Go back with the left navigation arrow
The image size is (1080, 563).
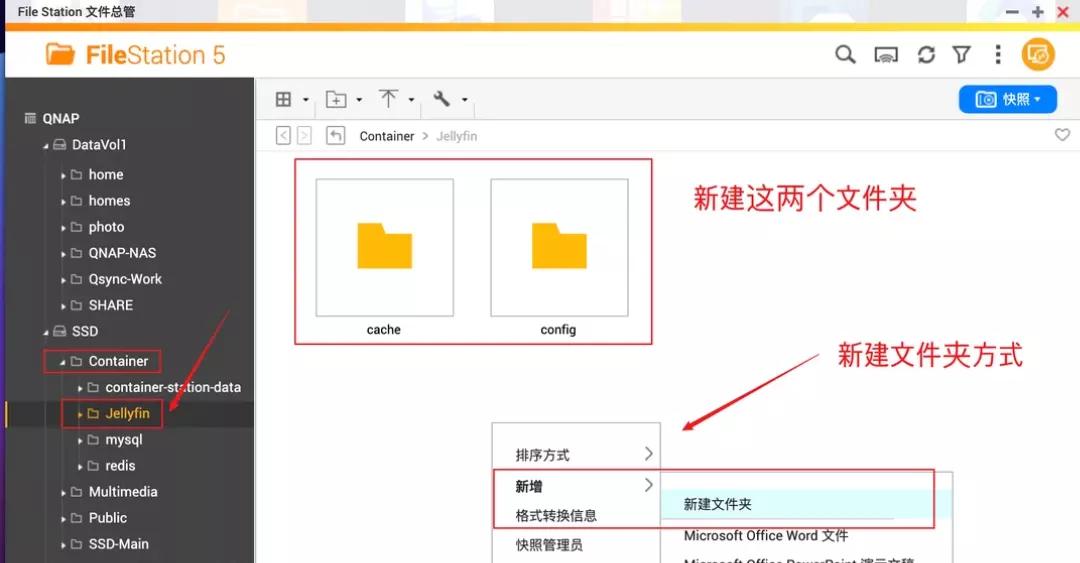tap(283, 135)
